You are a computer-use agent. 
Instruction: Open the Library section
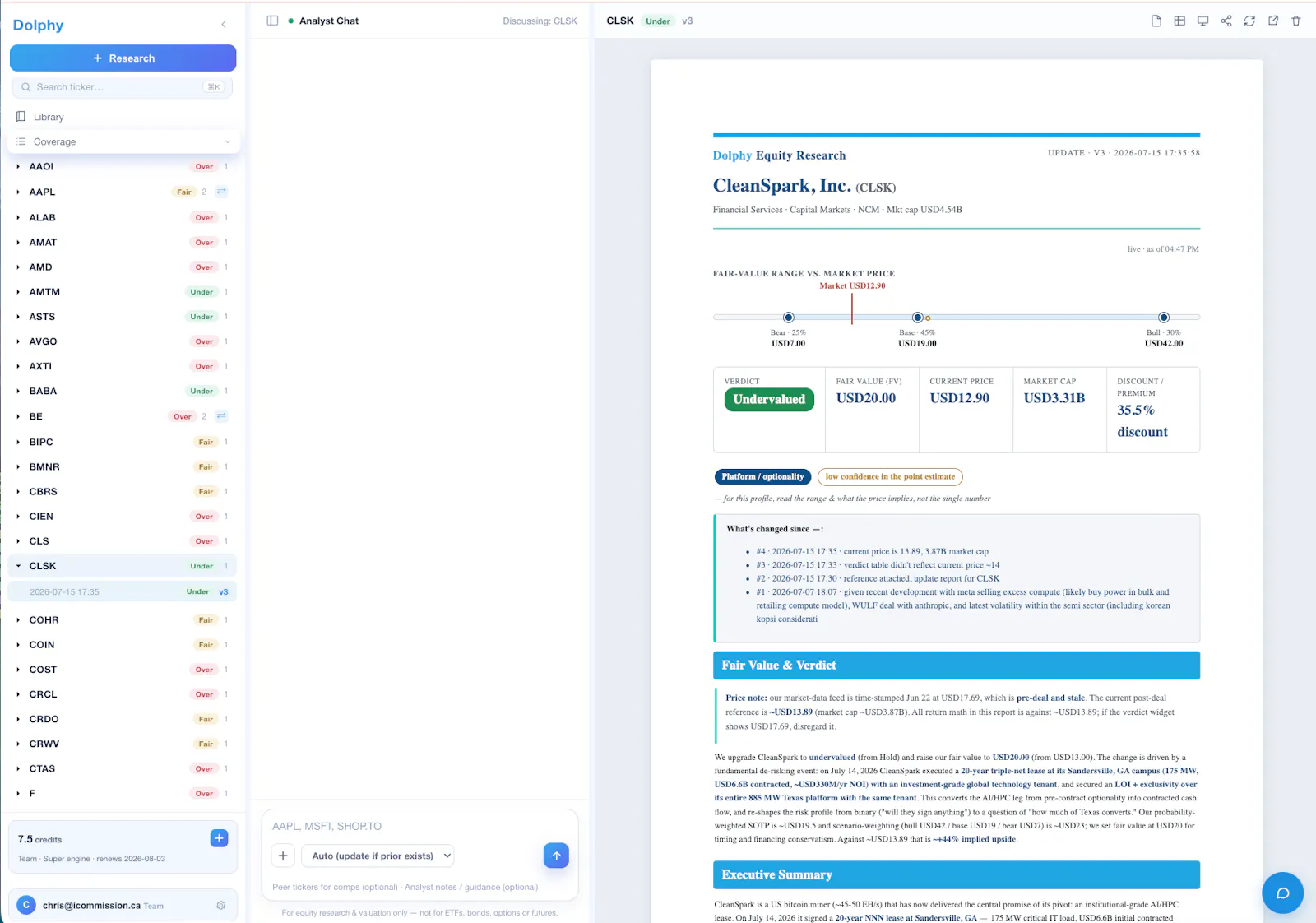point(123,117)
